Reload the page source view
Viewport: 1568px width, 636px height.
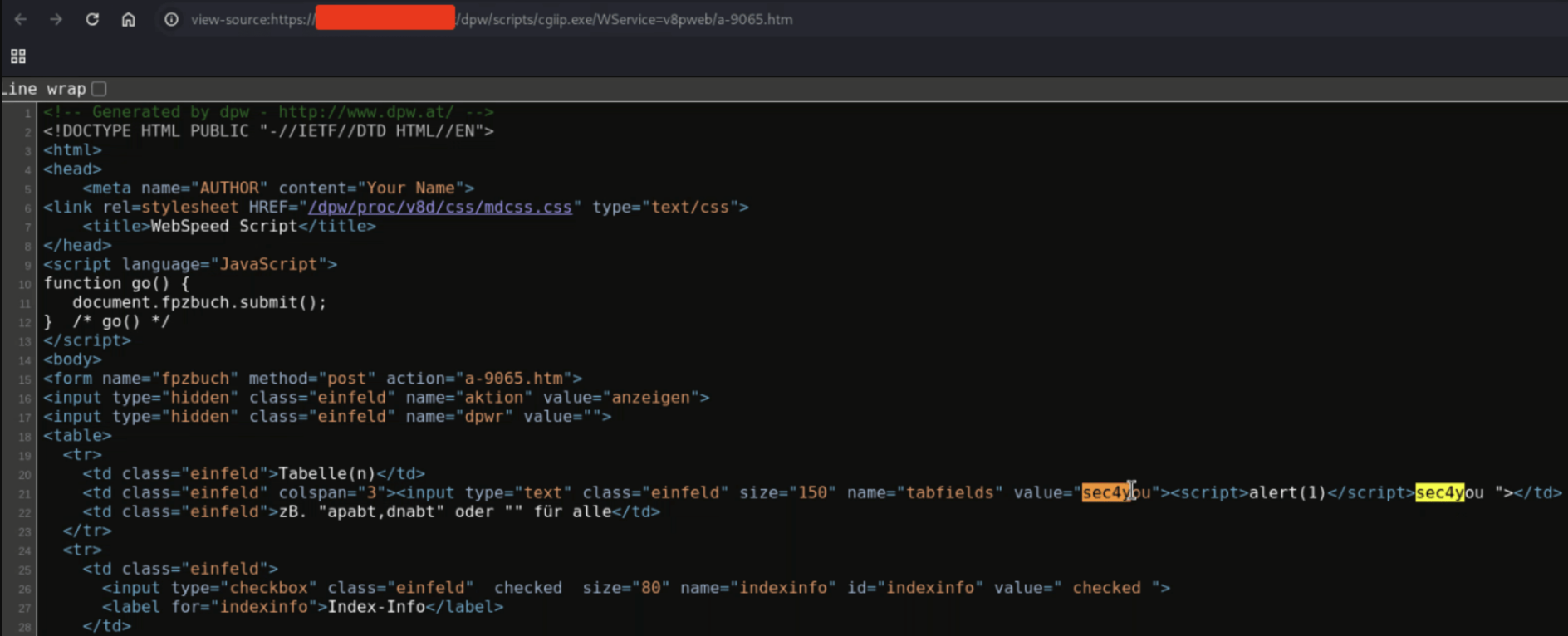click(92, 19)
